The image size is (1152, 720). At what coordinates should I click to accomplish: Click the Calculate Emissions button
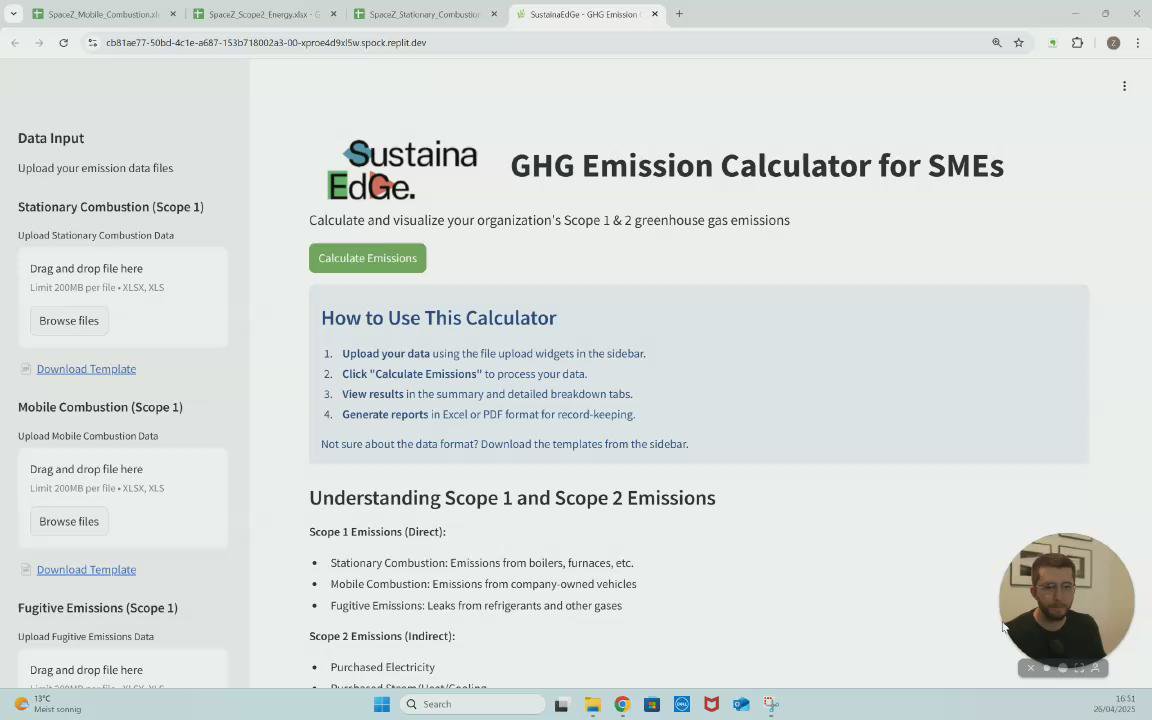click(367, 258)
